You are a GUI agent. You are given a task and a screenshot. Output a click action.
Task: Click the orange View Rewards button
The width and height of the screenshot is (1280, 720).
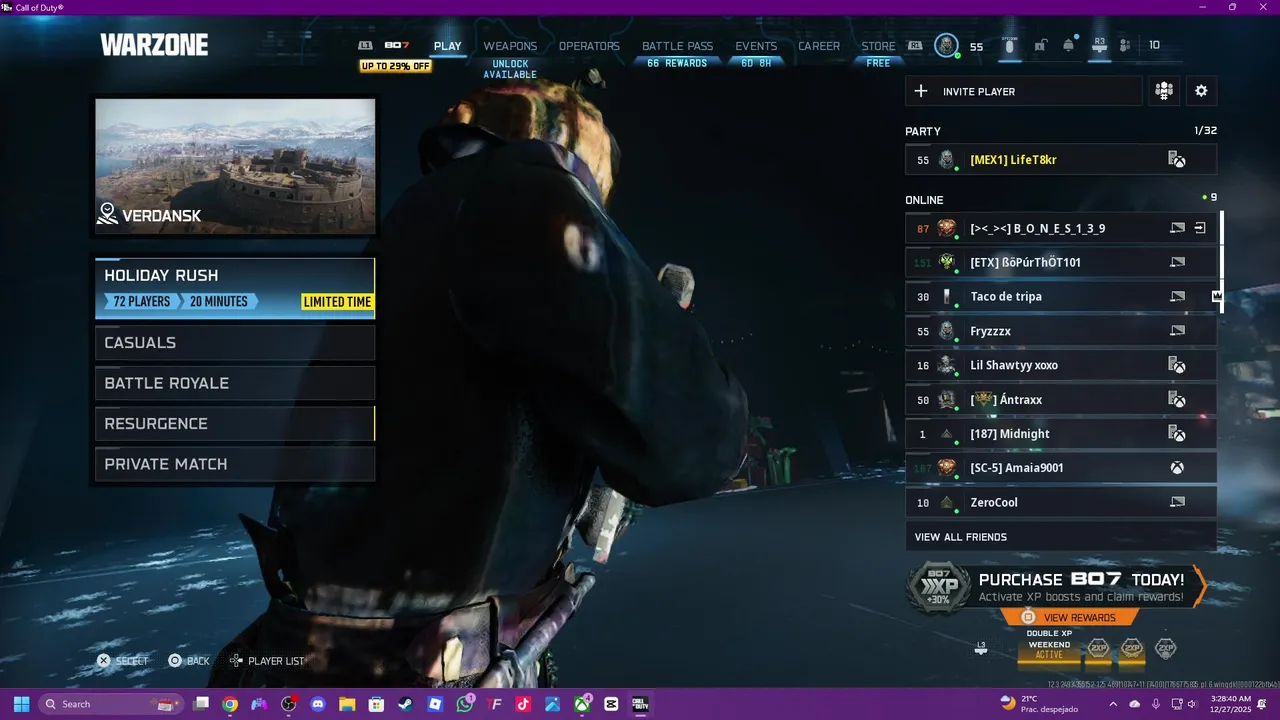tap(1068, 617)
